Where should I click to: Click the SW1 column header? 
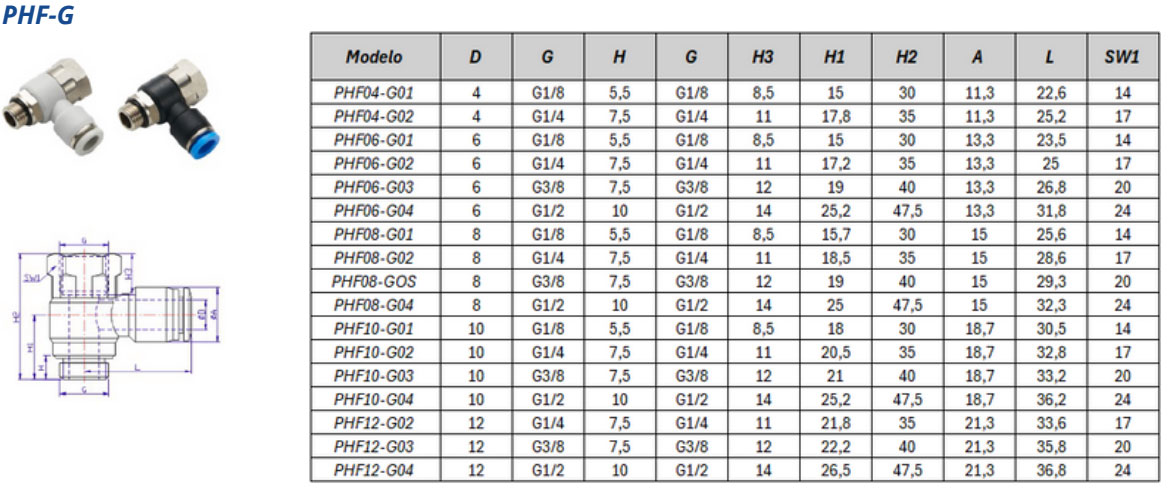pos(1121,58)
